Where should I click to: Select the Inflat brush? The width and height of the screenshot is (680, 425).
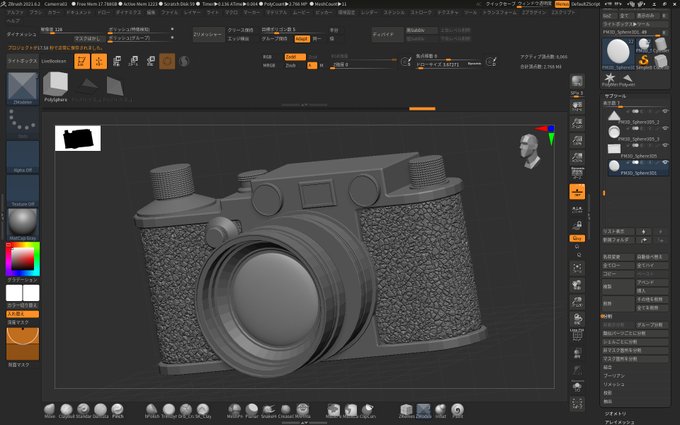tap(441, 409)
